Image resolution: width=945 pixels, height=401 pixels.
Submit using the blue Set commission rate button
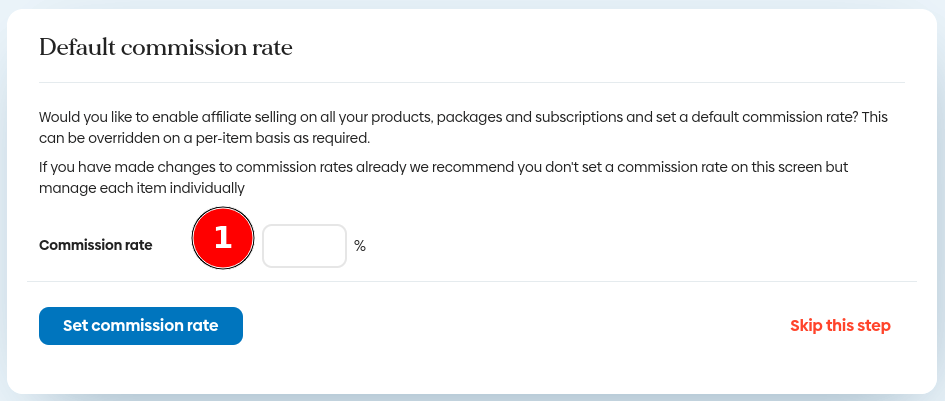(x=141, y=326)
